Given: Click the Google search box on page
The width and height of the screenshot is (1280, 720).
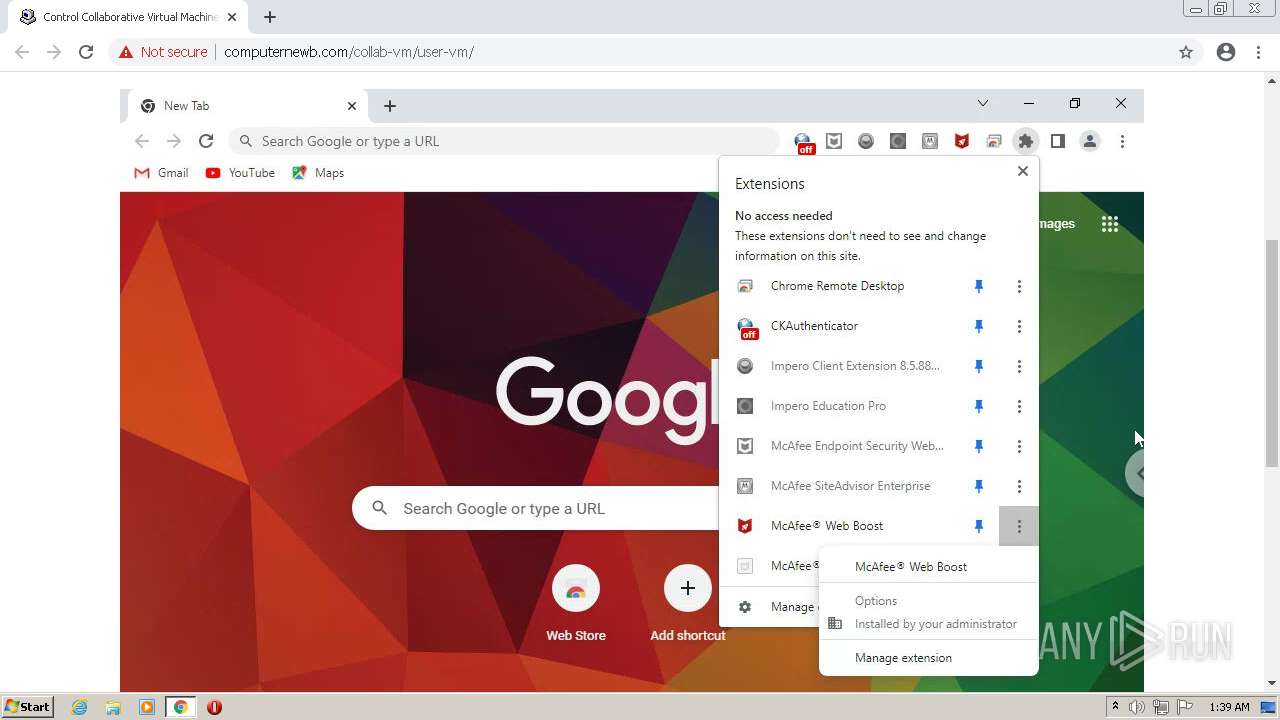Looking at the screenshot, I should (535, 508).
